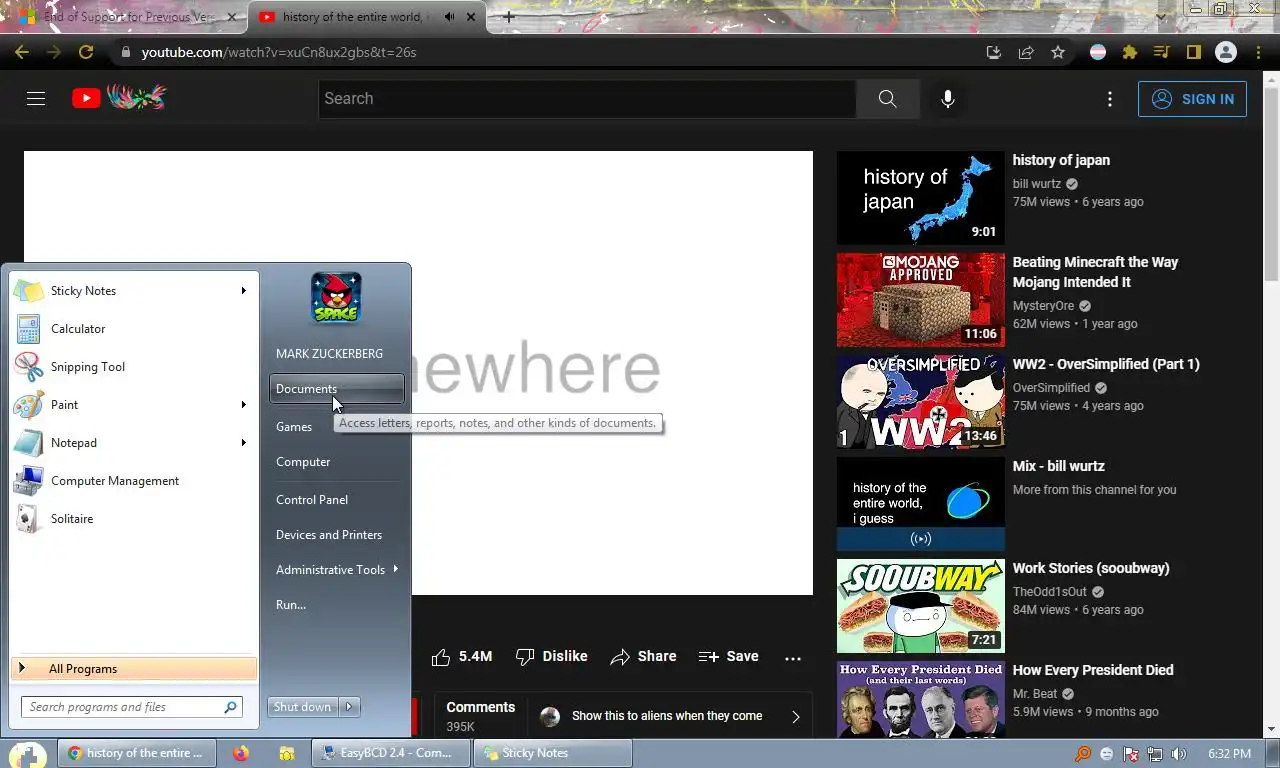
Task: Expand the Comments section chevron
Action: pyautogui.click(x=796, y=716)
